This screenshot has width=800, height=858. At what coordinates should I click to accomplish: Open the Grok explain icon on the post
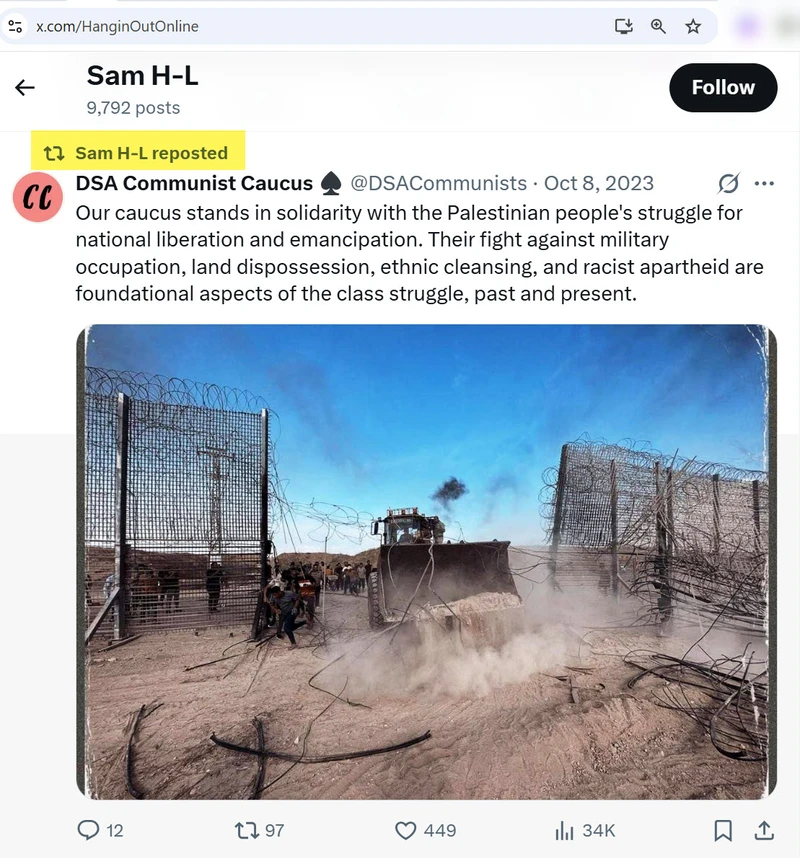(x=728, y=183)
